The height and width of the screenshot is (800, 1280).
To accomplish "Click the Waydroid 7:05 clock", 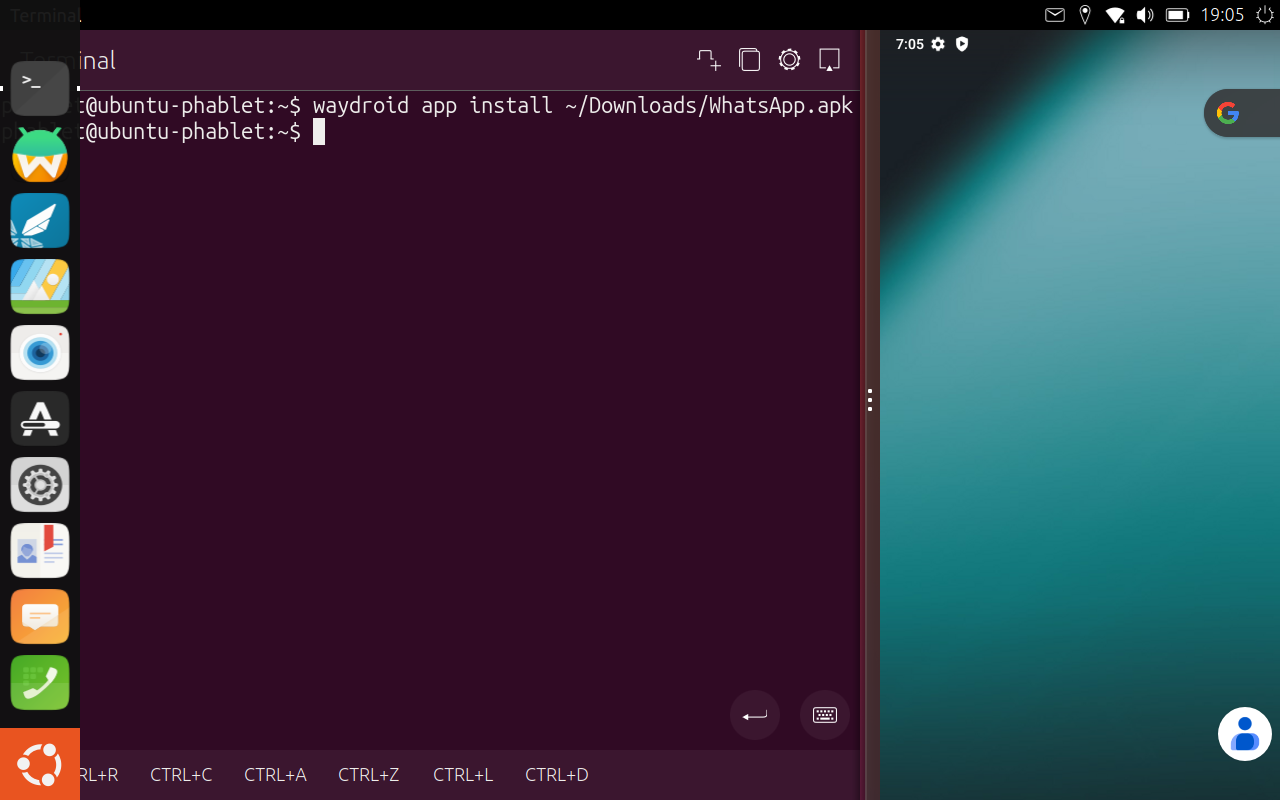I will 910,44.
